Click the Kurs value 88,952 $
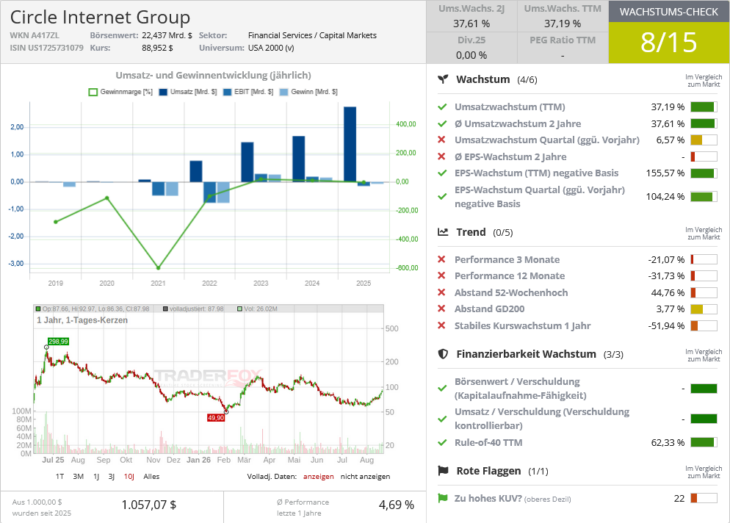 157,48
